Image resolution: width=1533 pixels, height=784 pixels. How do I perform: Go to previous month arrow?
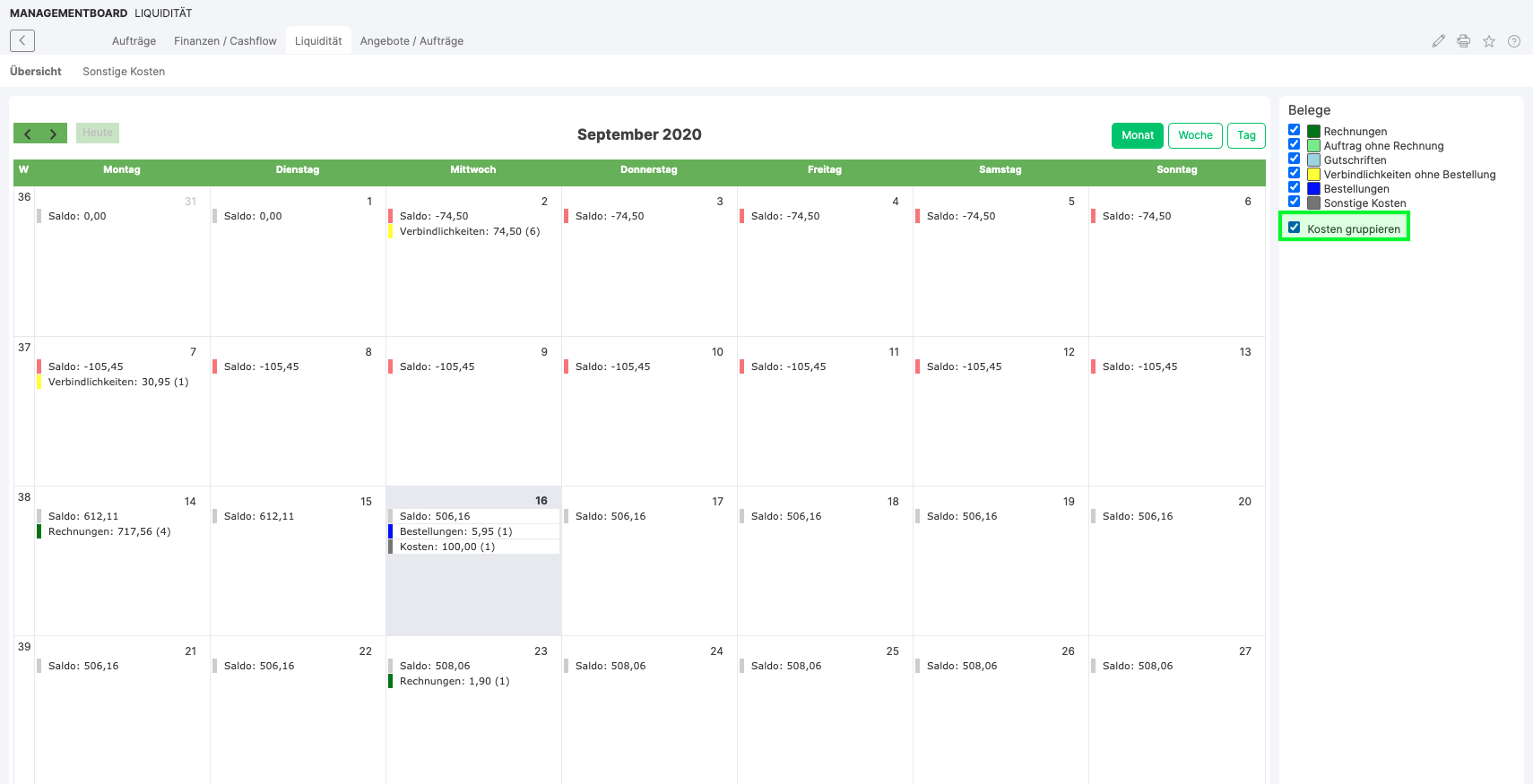click(x=28, y=134)
